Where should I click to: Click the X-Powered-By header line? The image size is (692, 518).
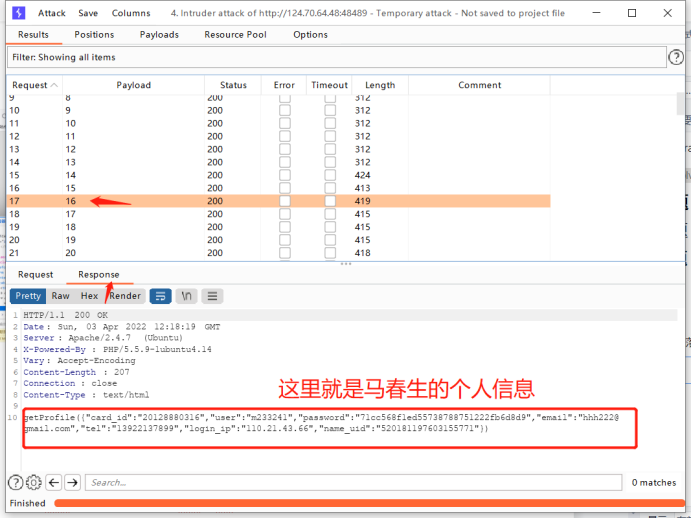pos(117,349)
